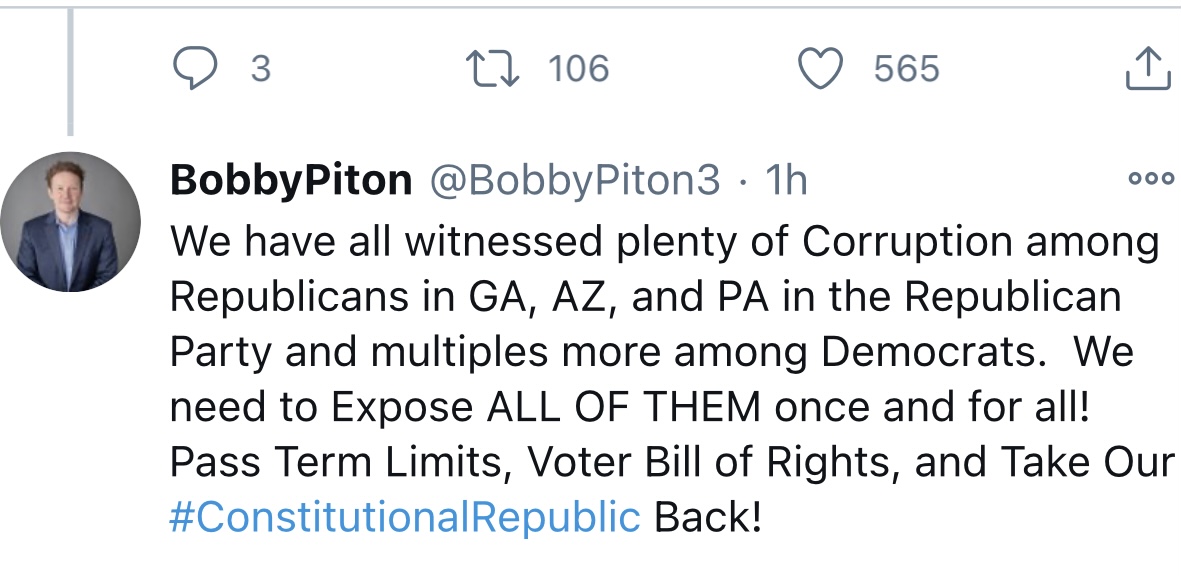Viewport: 1181px width, 576px height.
Task: Click the vertical thread connector line
Action: [70, 70]
